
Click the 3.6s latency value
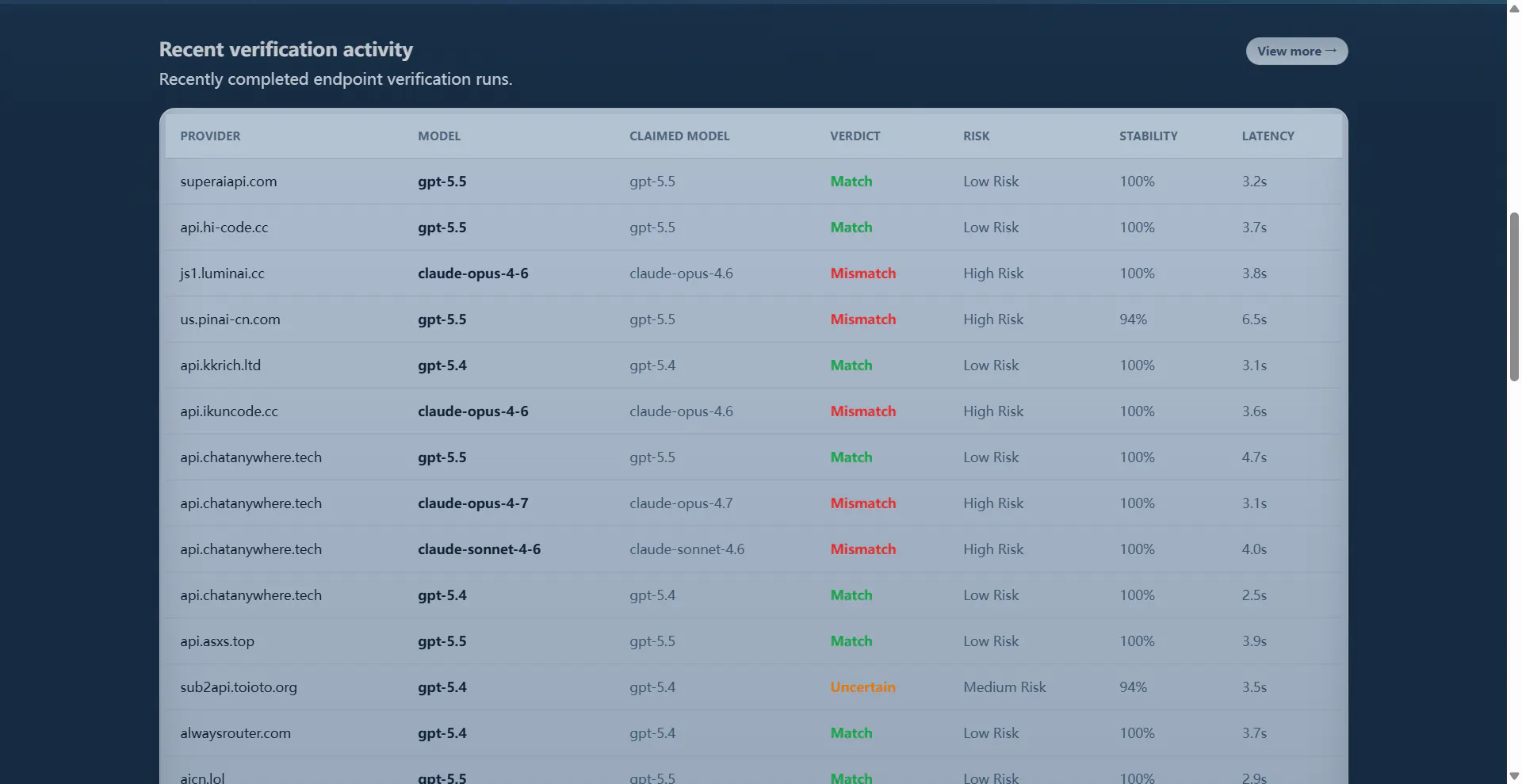click(1254, 411)
